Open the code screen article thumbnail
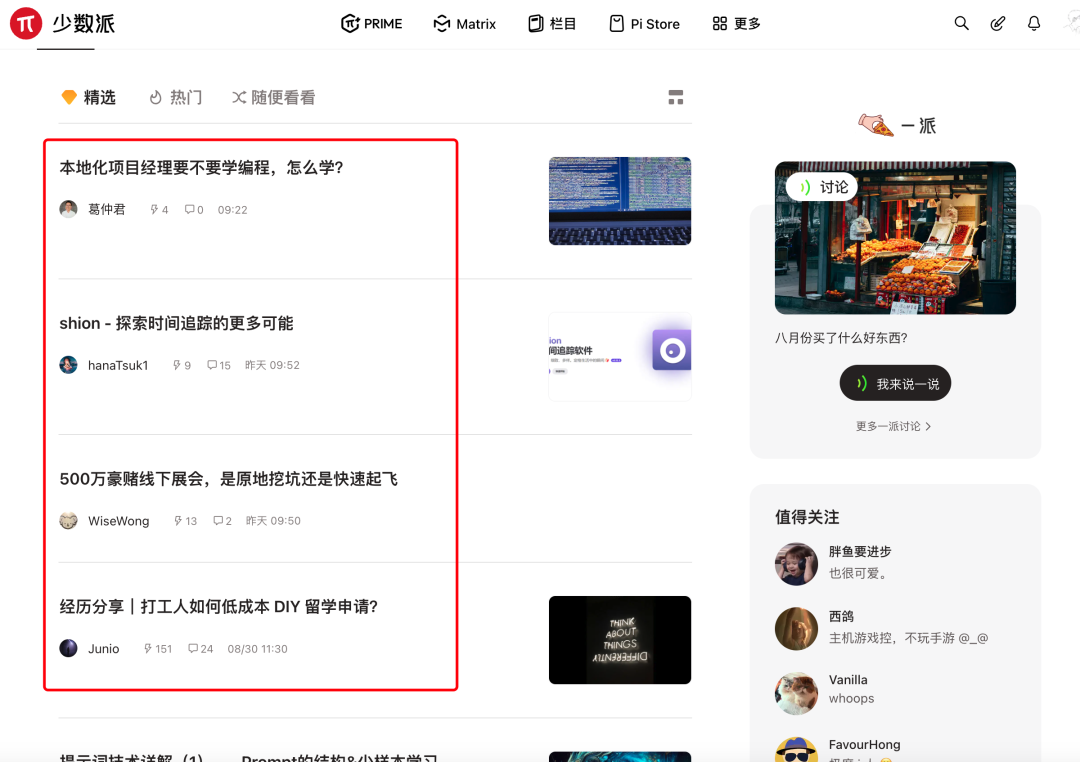The width and height of the screenshot is (1080, 762). pos(620,200)
